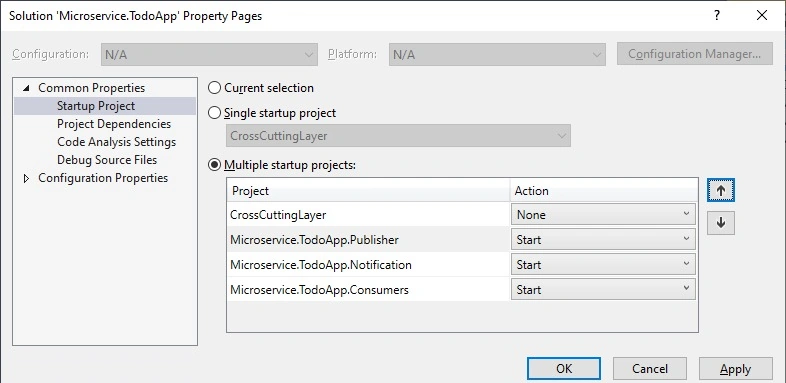
Task: Open the help question mark button
Action: click(717, 16)
